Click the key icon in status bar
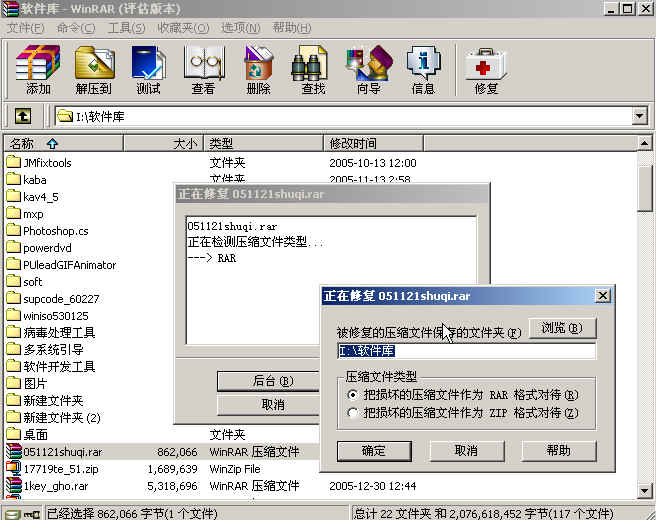Screen dimensions: 656x520 pos(31,514)
